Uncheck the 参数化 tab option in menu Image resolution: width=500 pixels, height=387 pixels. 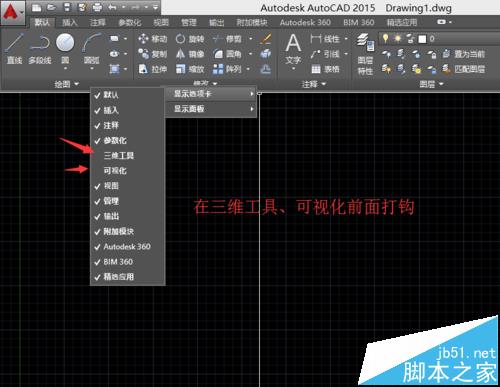point(128,140)
